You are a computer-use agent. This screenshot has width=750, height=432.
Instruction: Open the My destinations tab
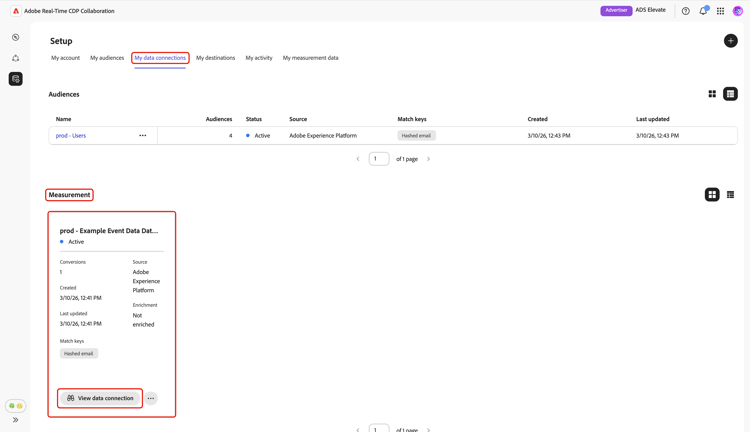[x=216, y=58]
